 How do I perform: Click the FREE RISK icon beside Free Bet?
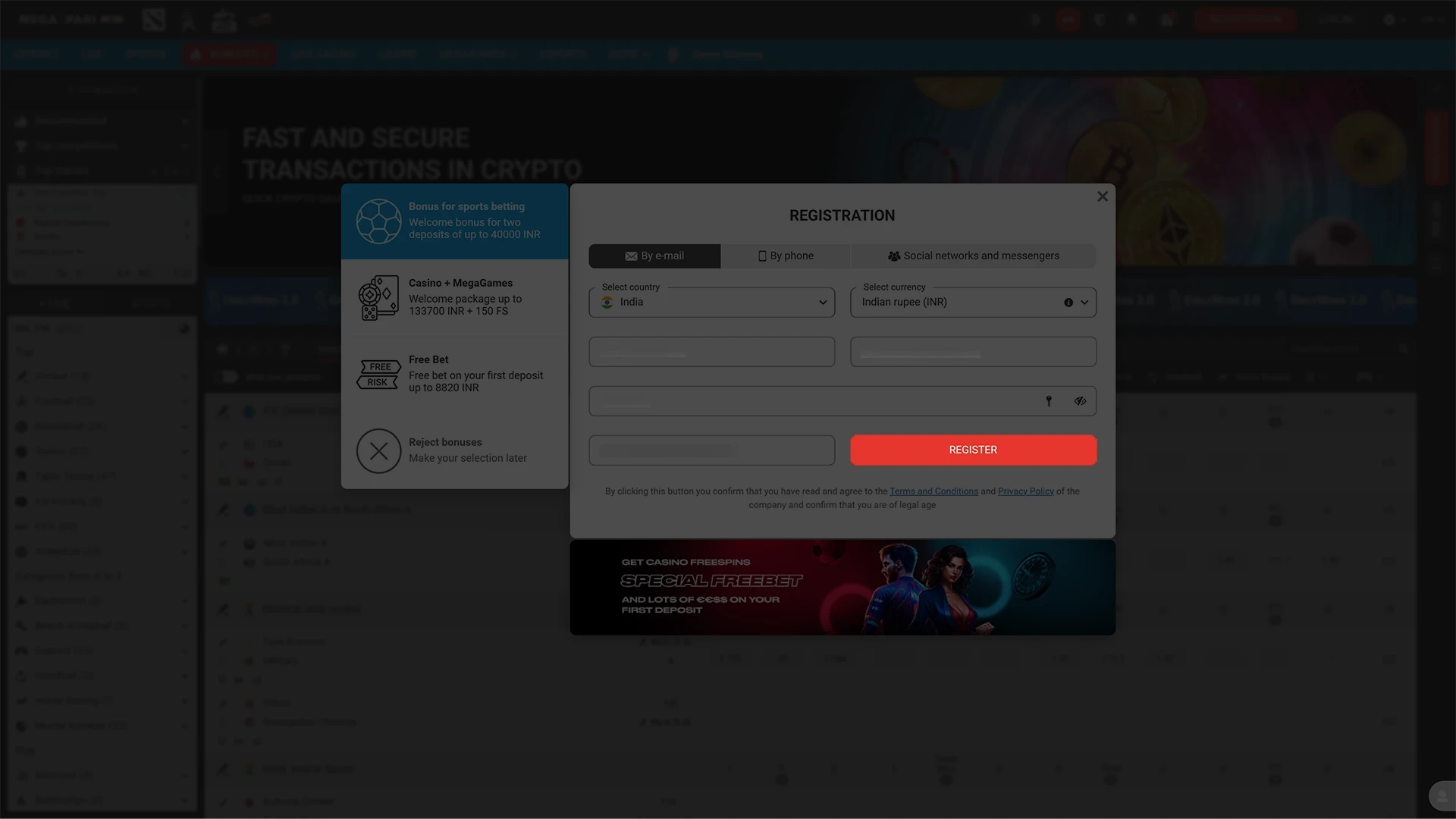[x=378, y=373]
